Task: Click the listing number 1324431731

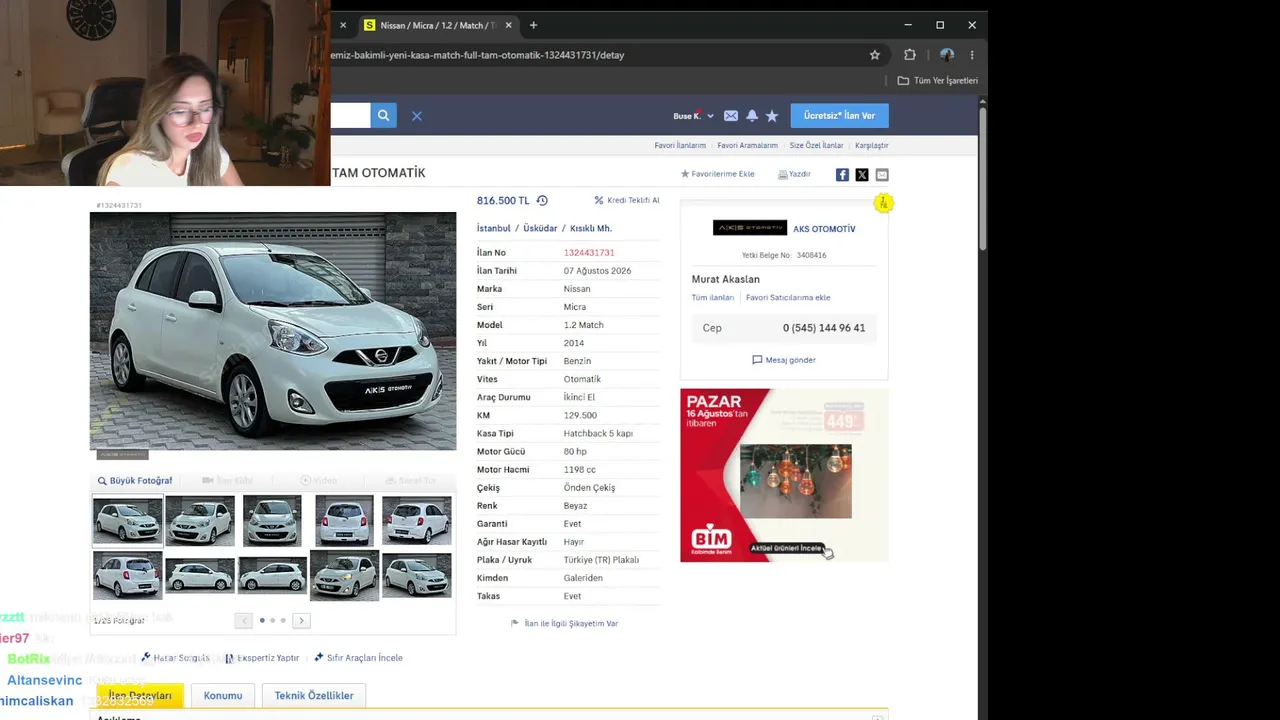Action: tap(589, 253)
